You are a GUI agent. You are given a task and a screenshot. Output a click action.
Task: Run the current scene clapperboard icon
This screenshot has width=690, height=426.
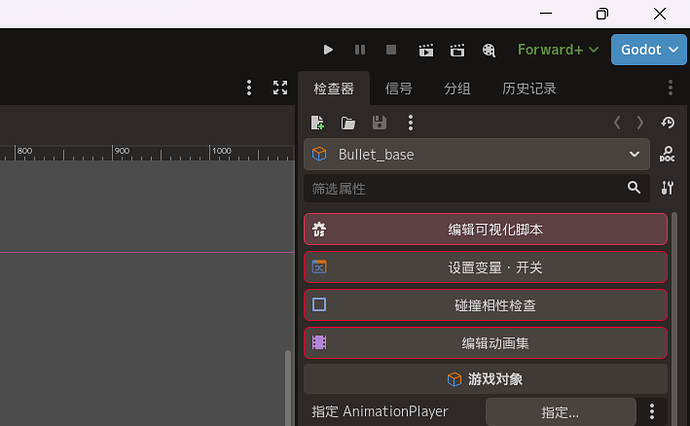[x=426, y=50]
